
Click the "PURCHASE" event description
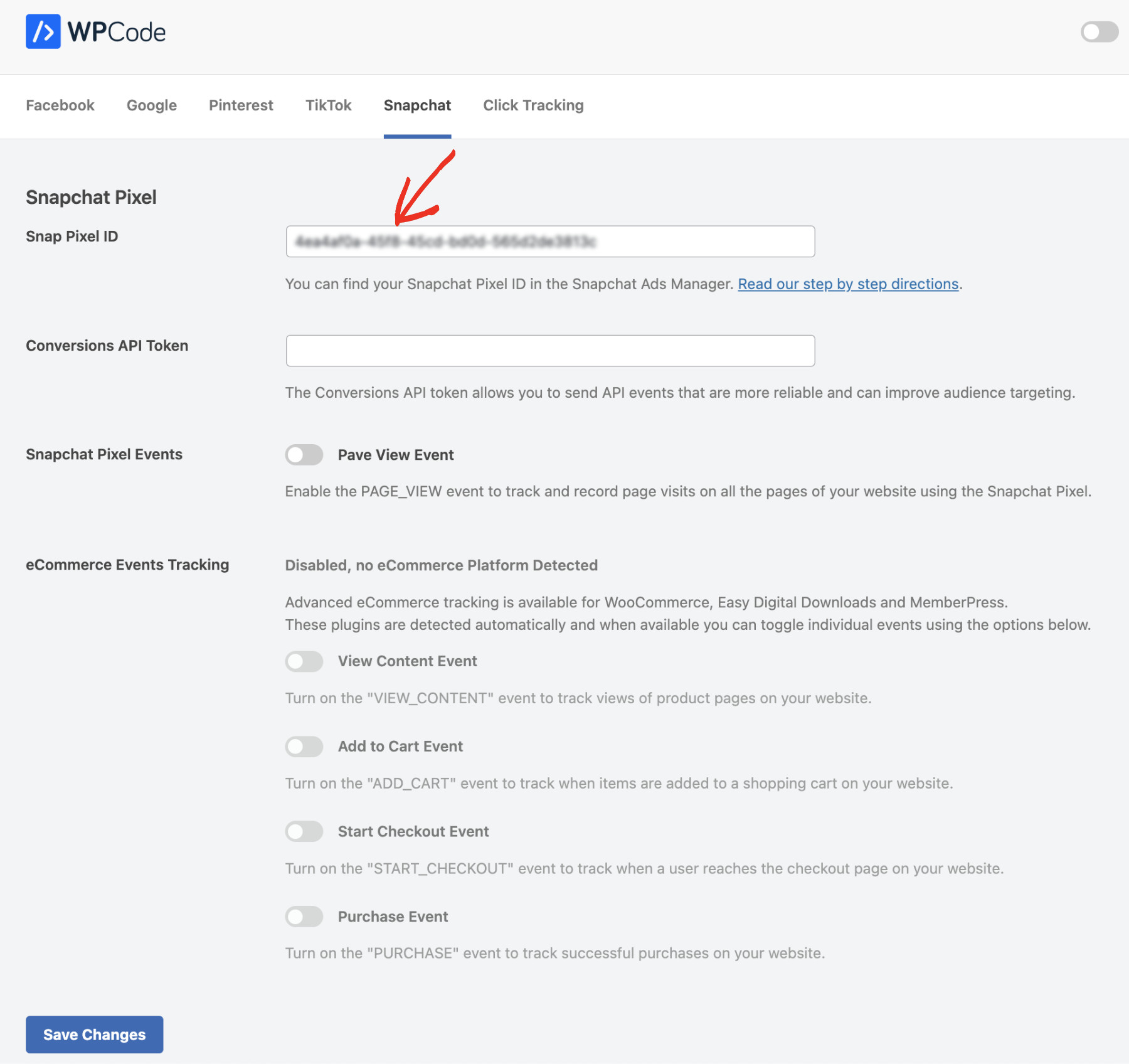click(555, 954)
